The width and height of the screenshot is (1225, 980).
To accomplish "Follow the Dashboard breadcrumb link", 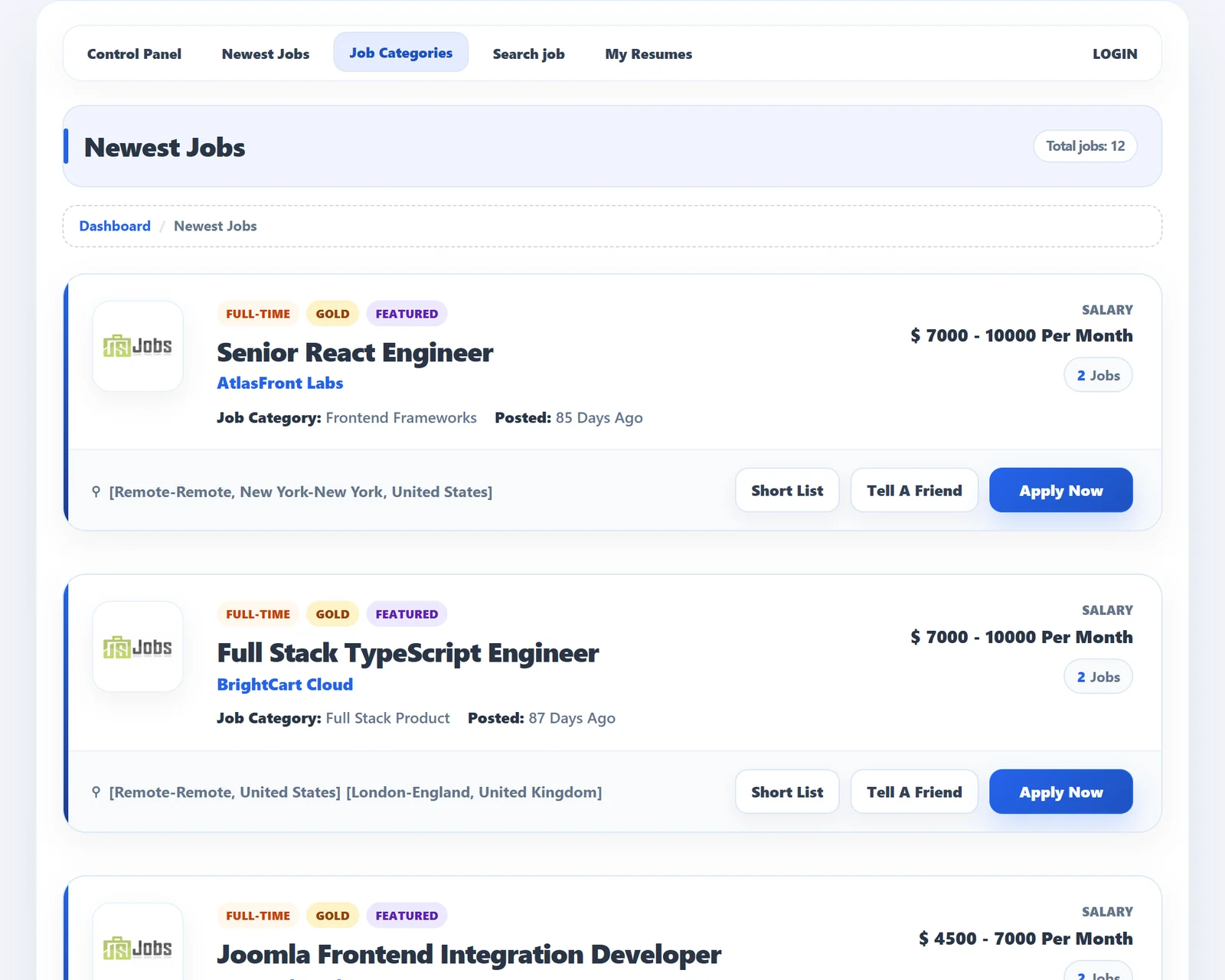I will [115, 226].
